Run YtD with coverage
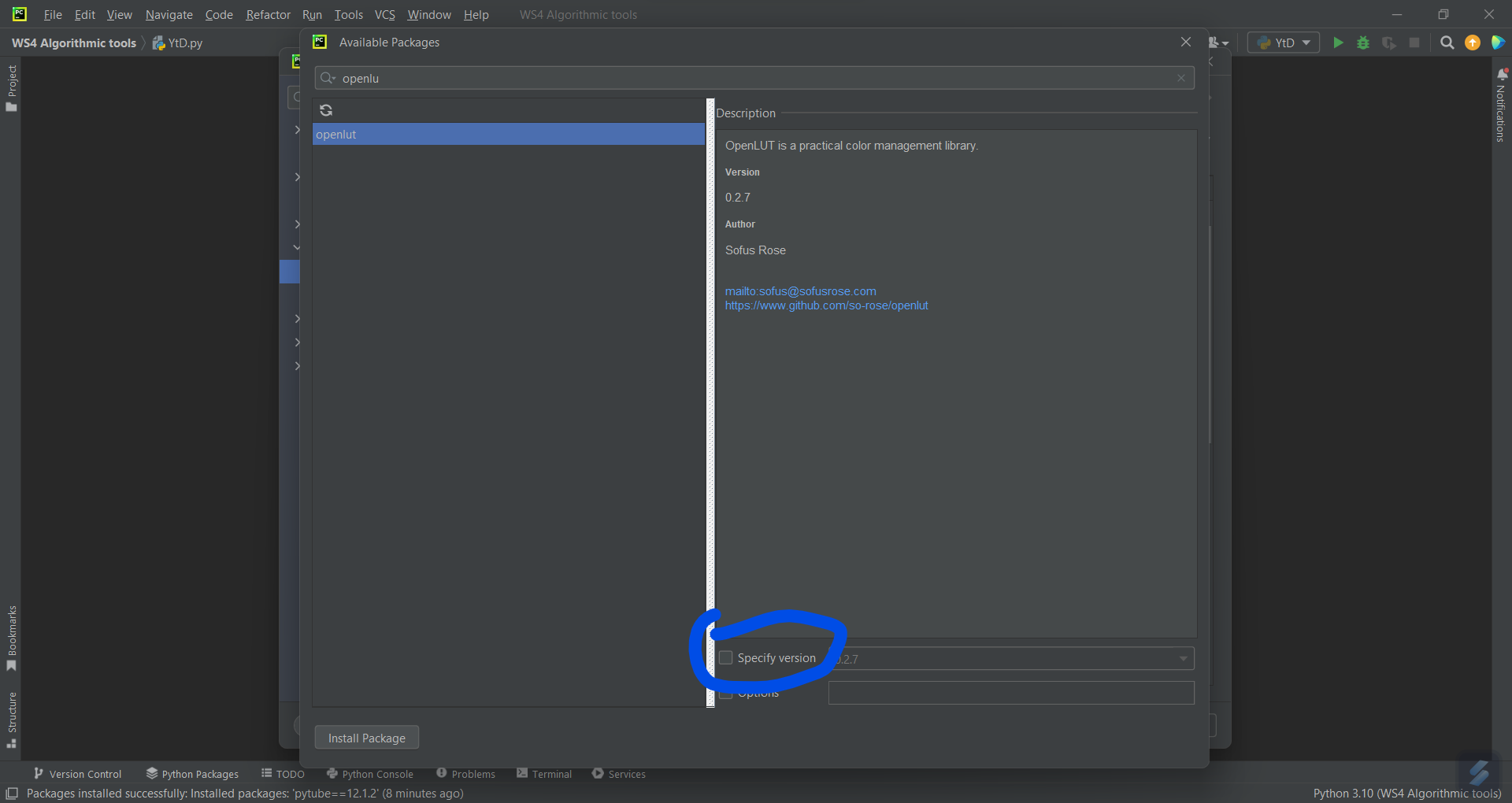Screen dimensions: 1512x803 [x=1389, y=43]
